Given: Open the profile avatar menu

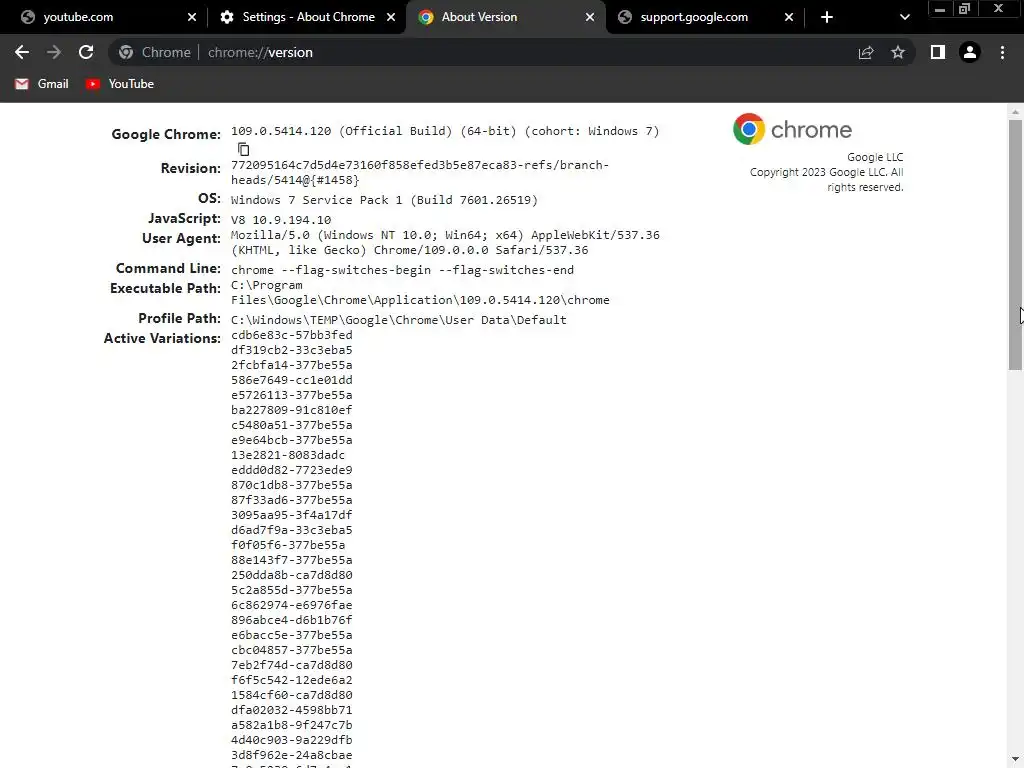Looking at the screenshot, I should click(970, 52).
